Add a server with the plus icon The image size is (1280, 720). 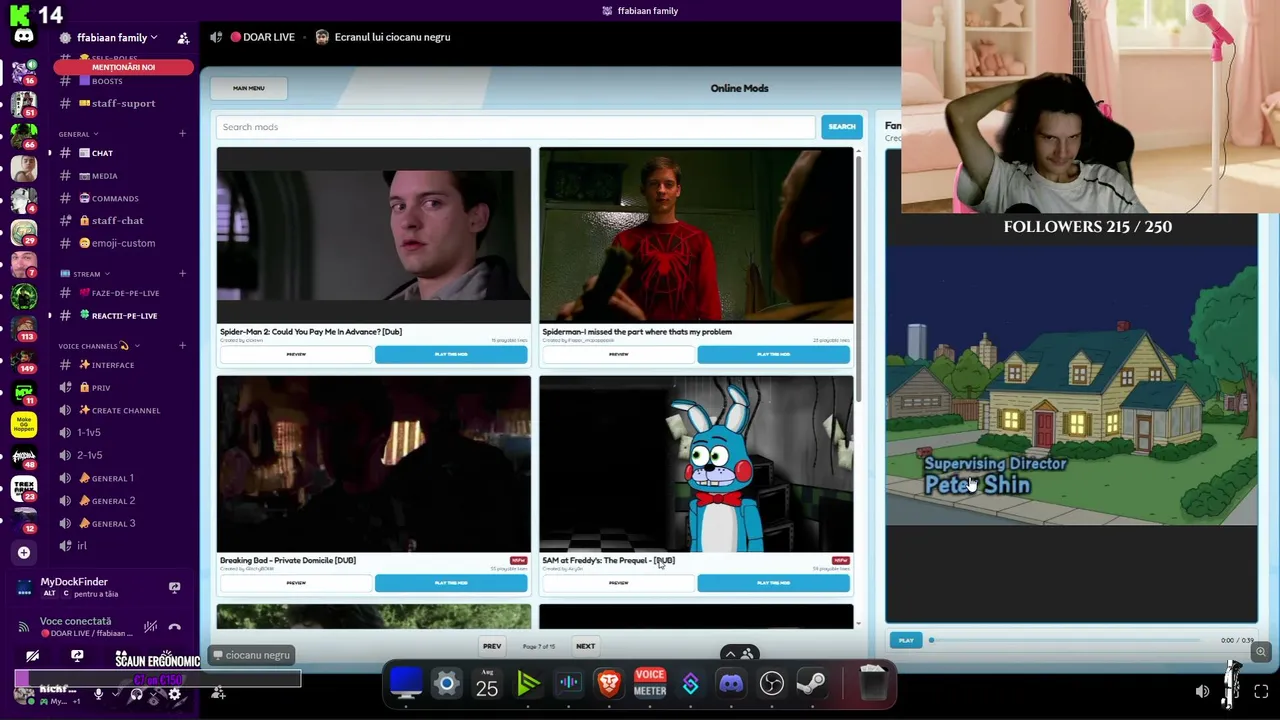pos(24,552)
